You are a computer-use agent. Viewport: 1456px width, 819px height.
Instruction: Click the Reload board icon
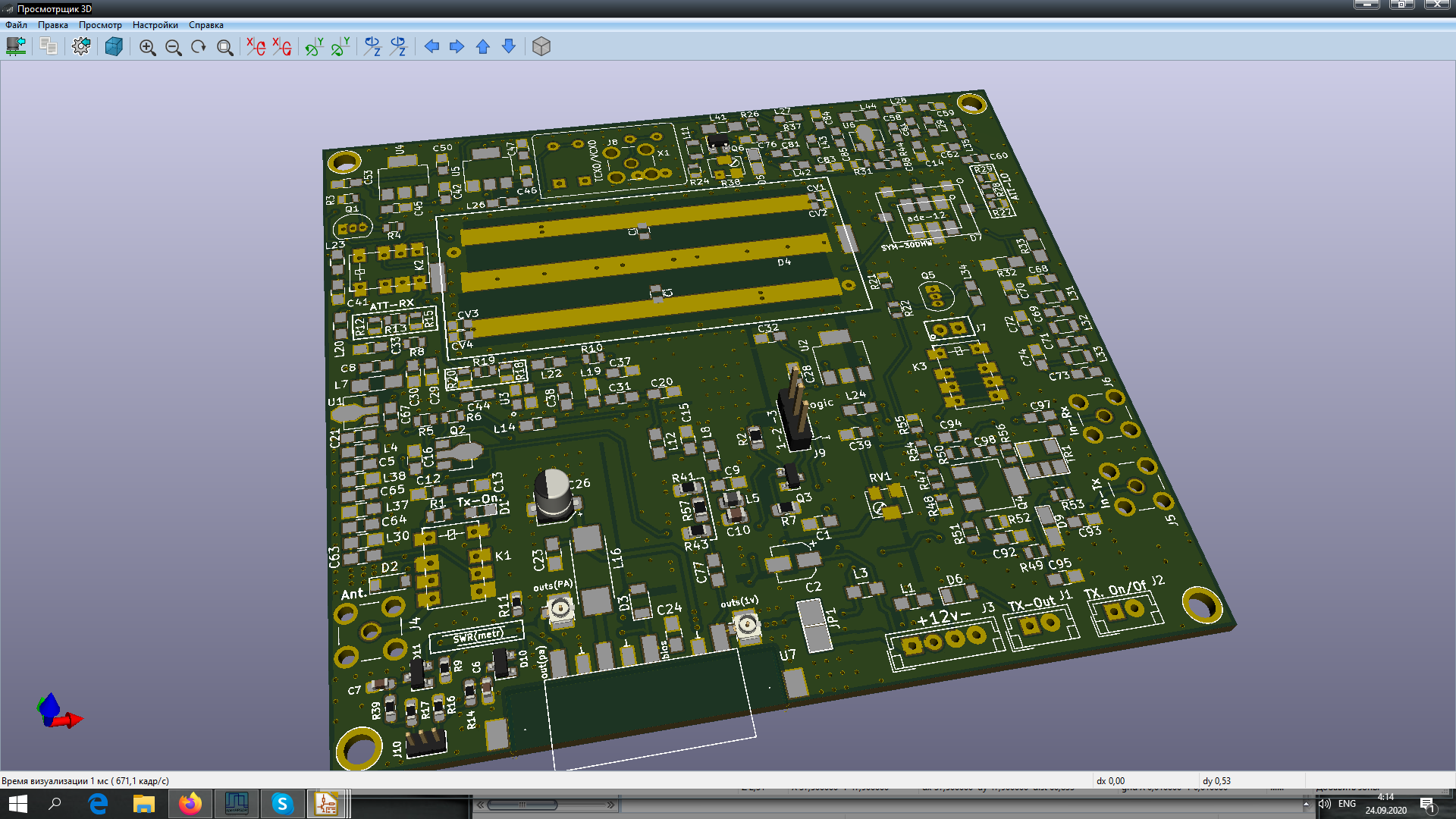click(x=16, y=46)
